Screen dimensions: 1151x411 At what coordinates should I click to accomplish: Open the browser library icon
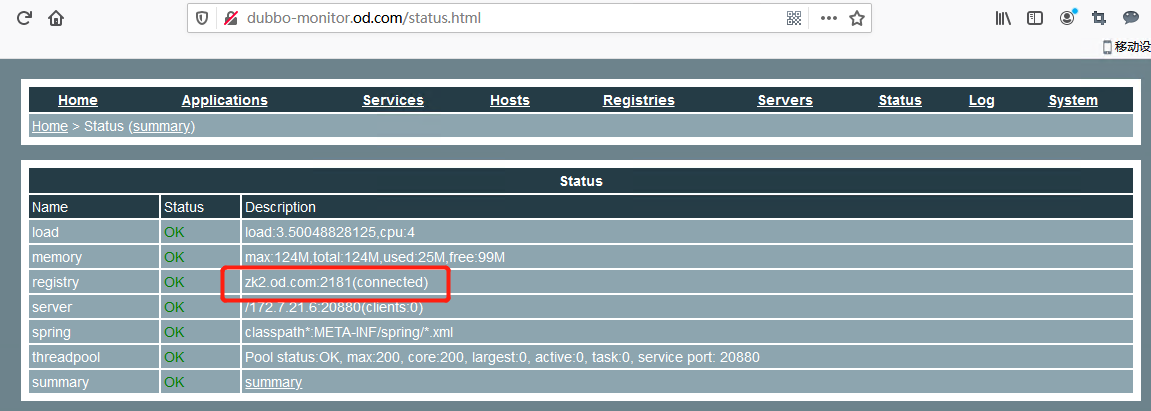click(x=1004, y=18)
